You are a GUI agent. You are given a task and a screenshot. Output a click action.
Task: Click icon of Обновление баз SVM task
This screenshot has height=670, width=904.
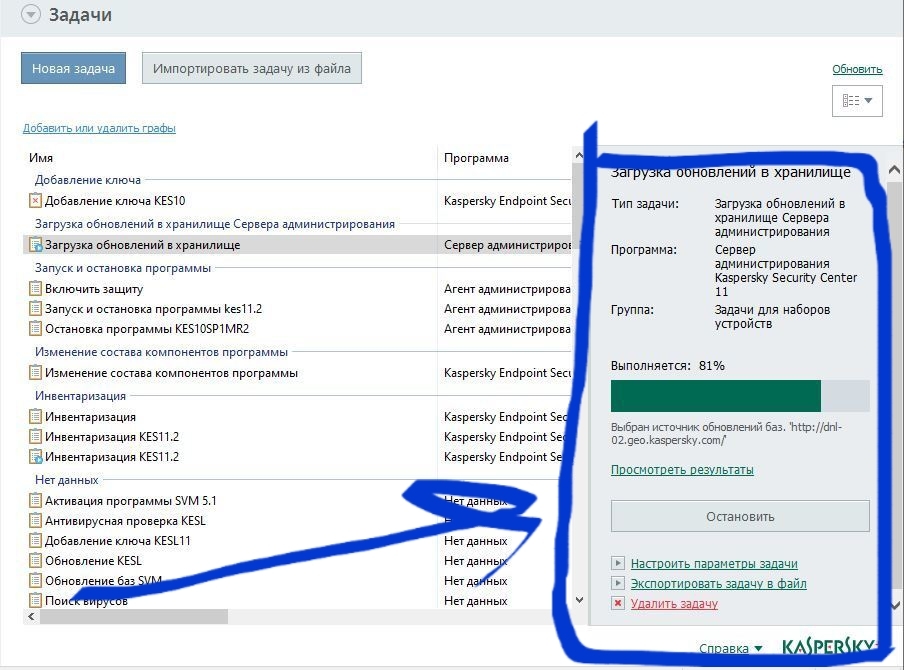click(x=35, y=581)
